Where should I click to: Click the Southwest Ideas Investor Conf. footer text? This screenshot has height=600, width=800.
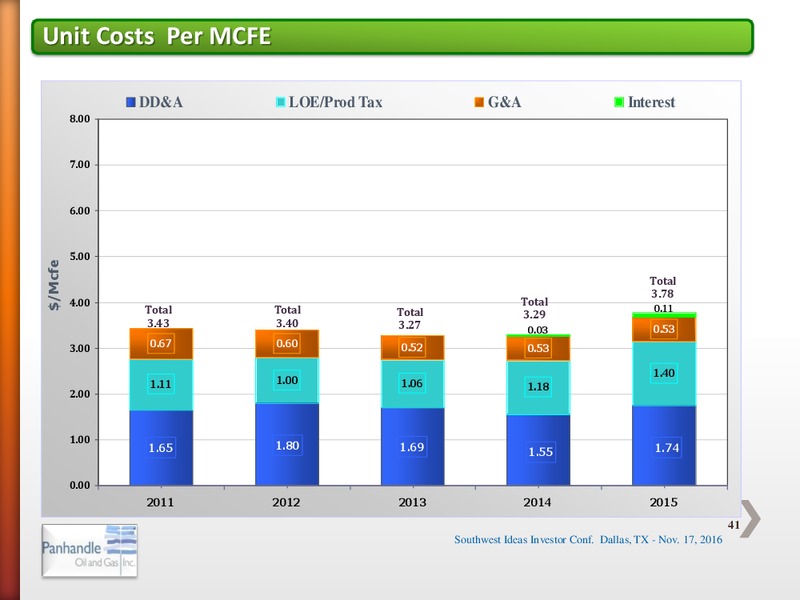[x=588, y=540]
